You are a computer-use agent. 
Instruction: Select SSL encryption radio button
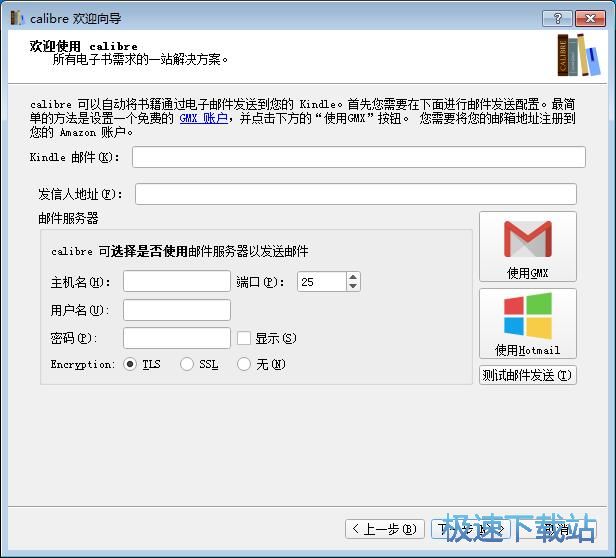tap(187, 364)
